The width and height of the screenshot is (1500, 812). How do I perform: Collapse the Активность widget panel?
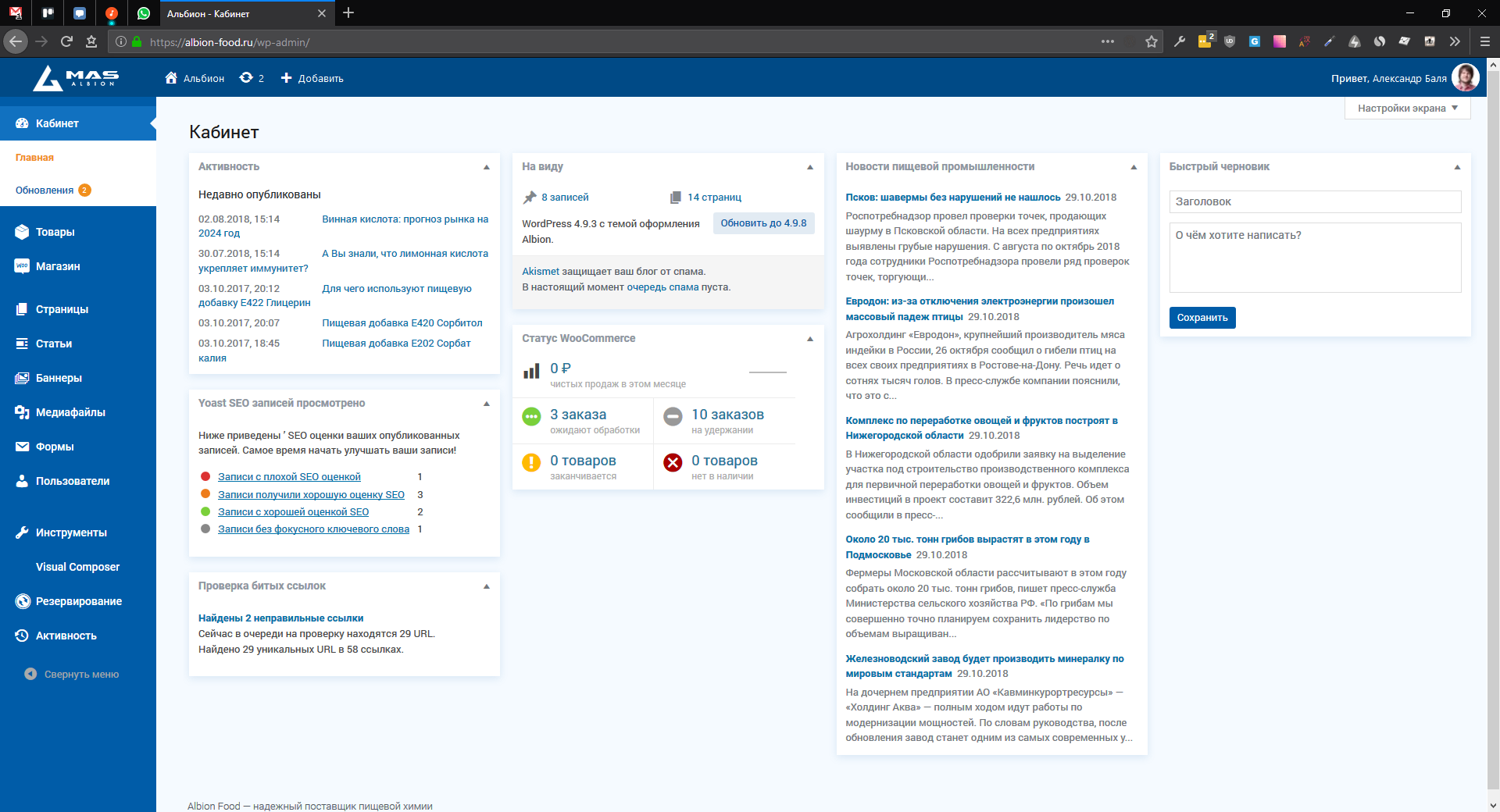(486, 167)
